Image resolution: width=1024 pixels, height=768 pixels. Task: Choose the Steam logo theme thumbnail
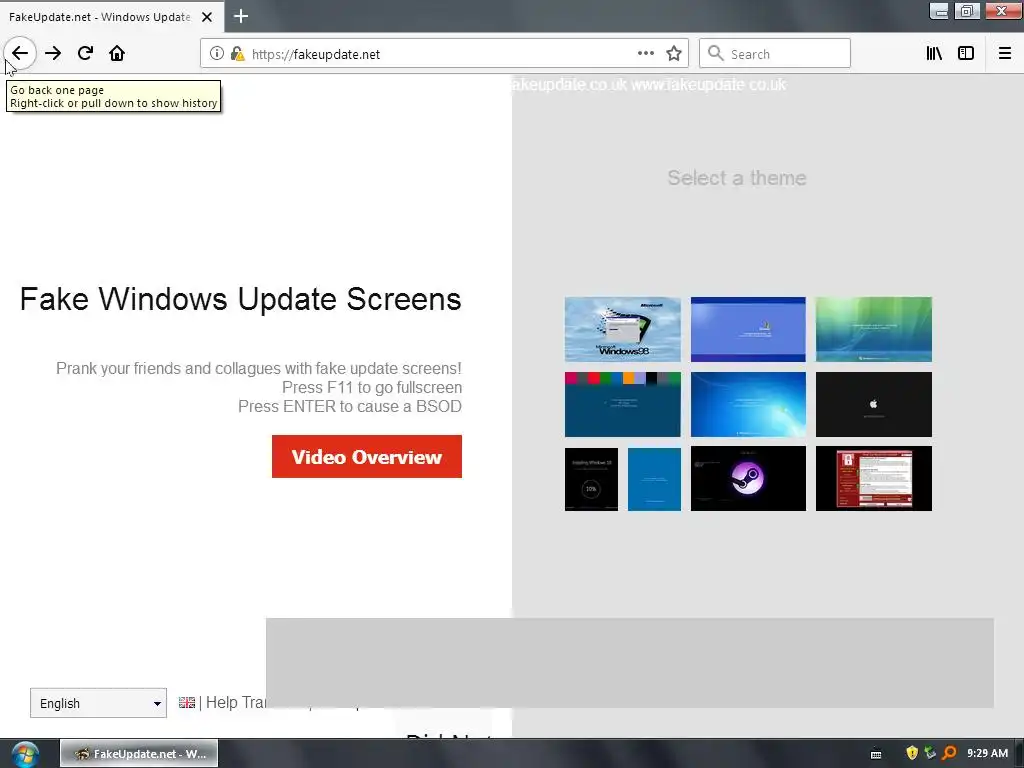[x=748, y=479]
